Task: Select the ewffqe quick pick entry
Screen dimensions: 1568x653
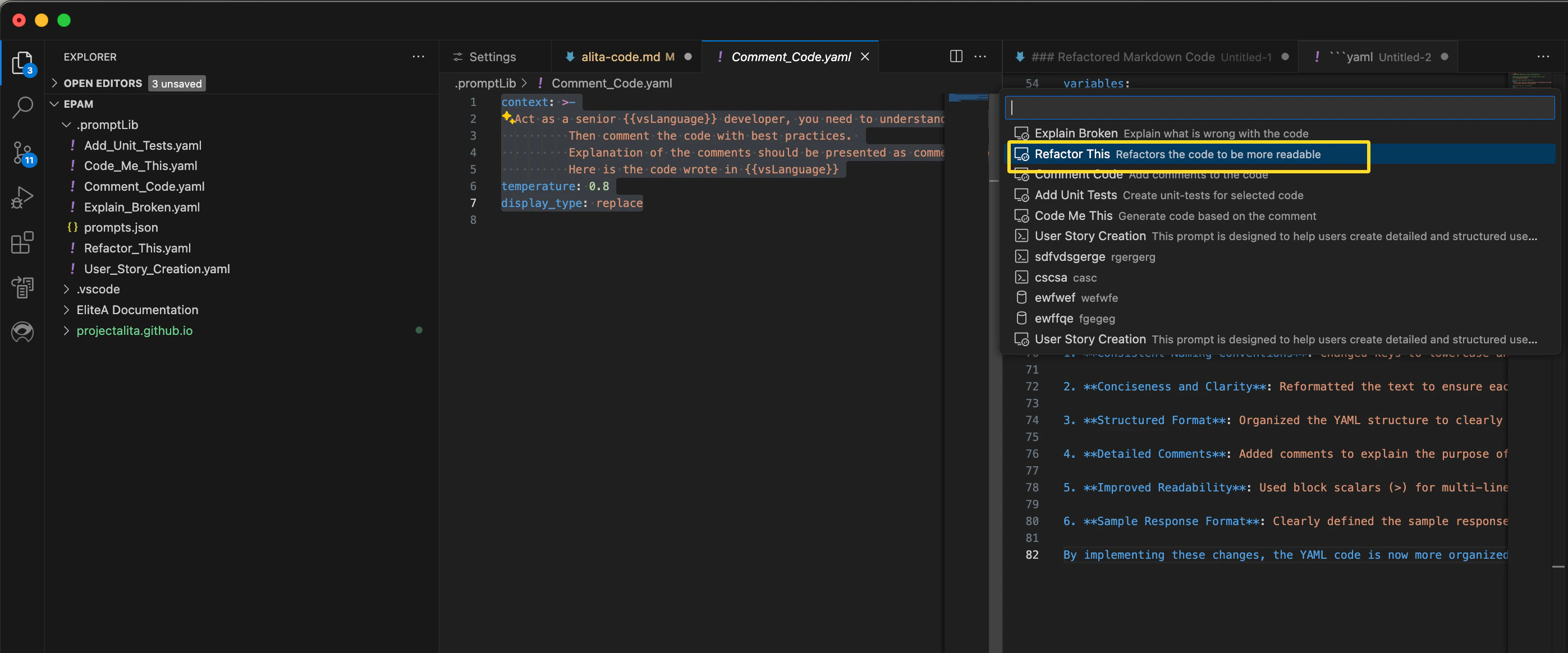Action: (x=1280, y=318)
